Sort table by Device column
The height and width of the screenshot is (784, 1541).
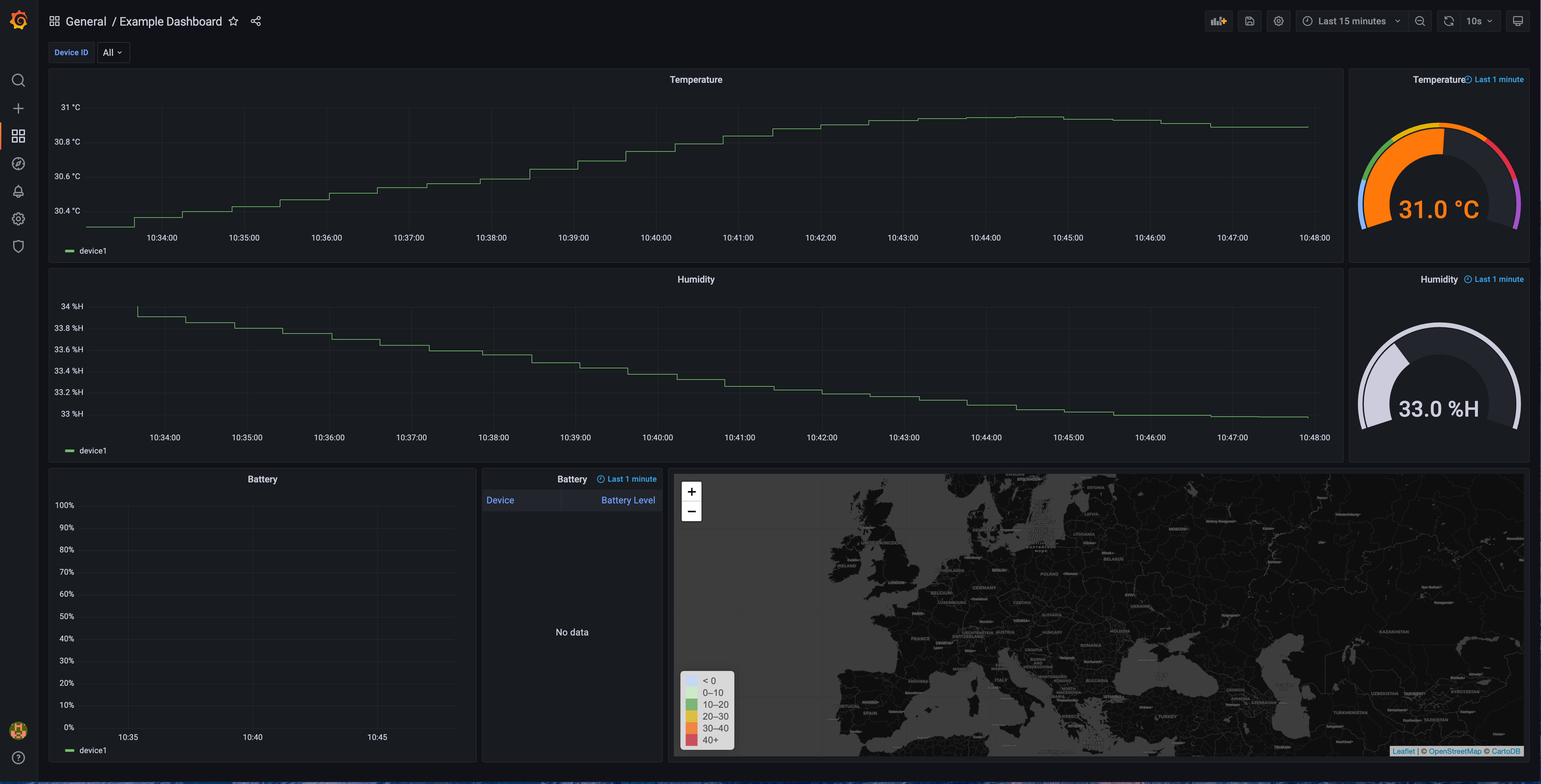point(500,500)
